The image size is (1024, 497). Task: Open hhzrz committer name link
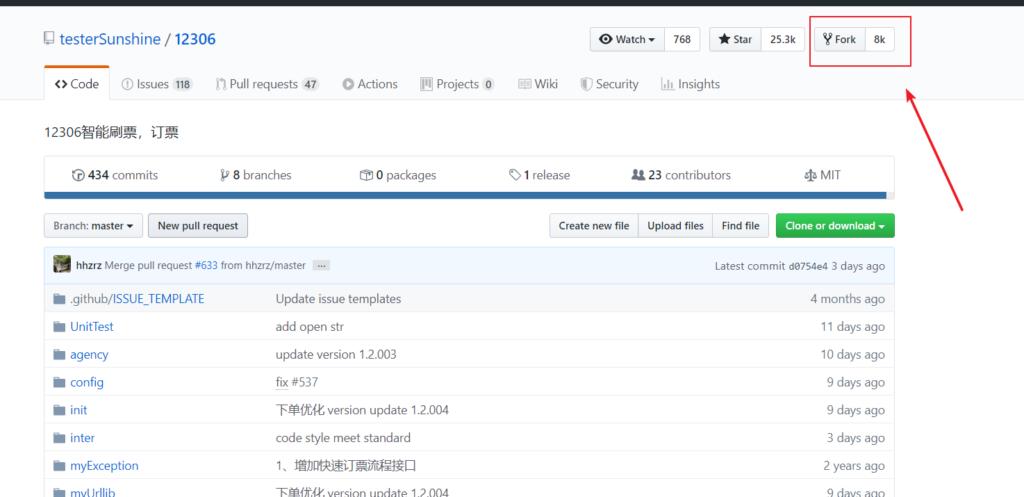tap(89, 265)
